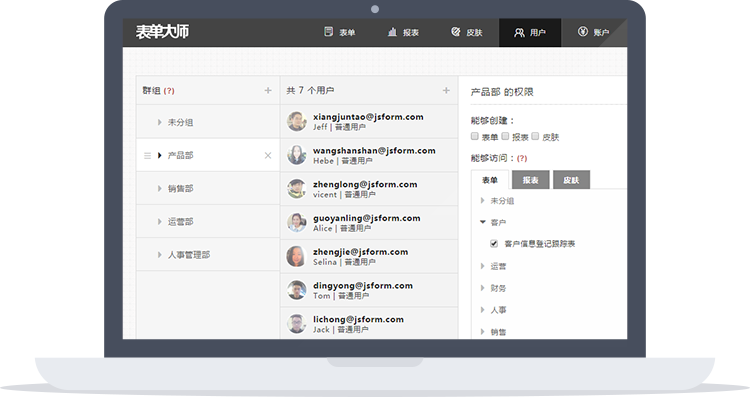750x397 pixels.
Task: Open the 表单 nav tab
Action: tap(340, 33)
